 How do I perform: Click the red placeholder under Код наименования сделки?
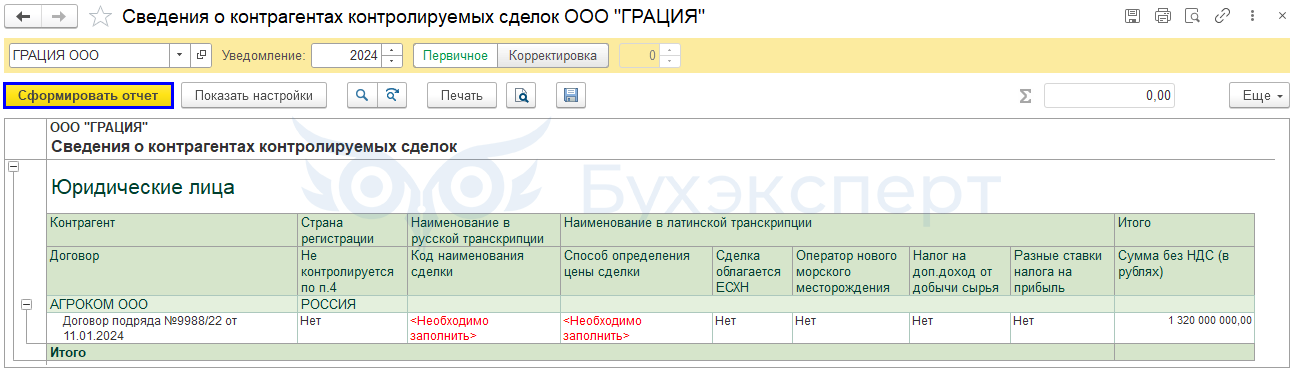point(484,328)
